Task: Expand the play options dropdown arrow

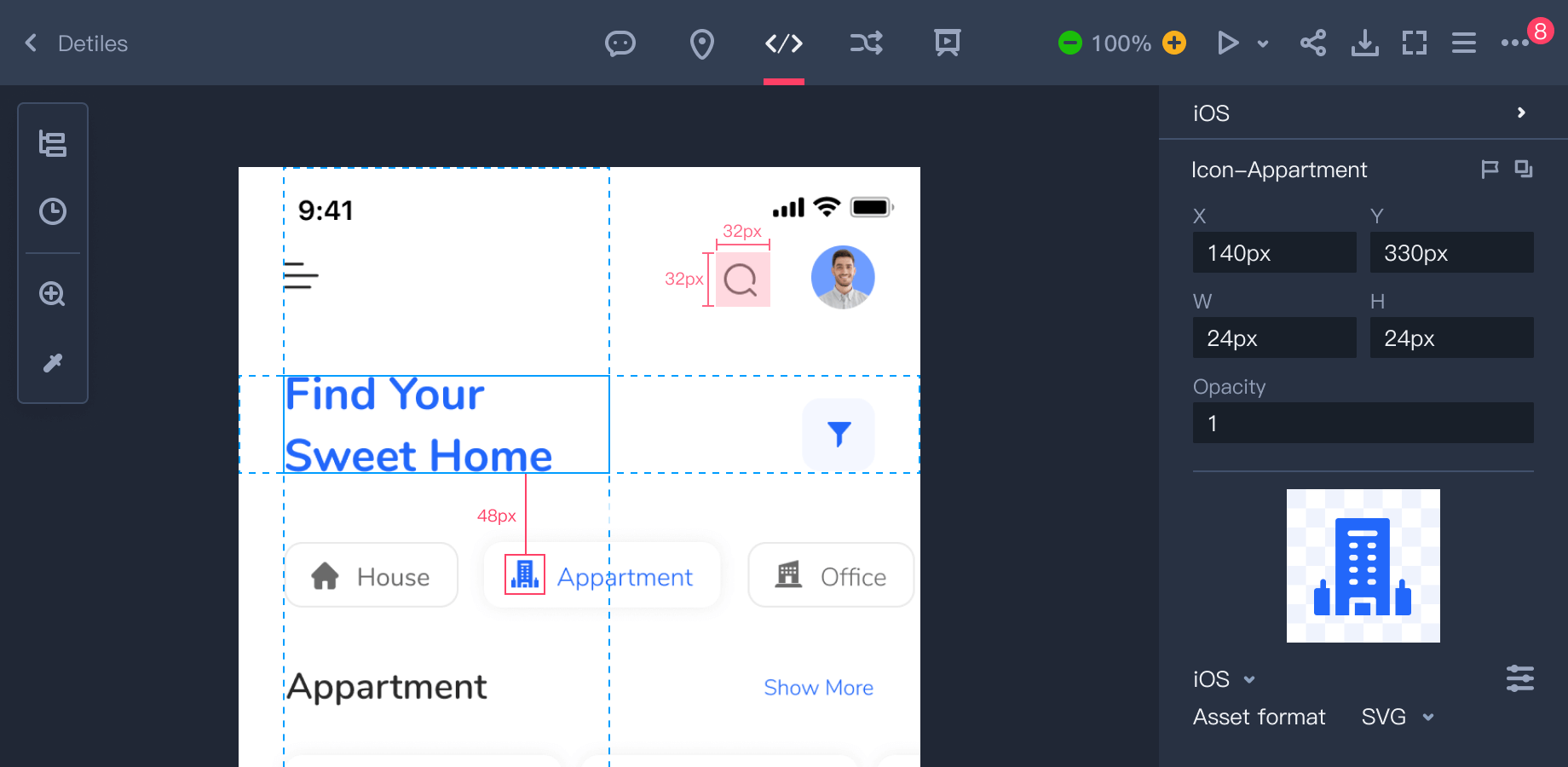Action: [1263, 43]
